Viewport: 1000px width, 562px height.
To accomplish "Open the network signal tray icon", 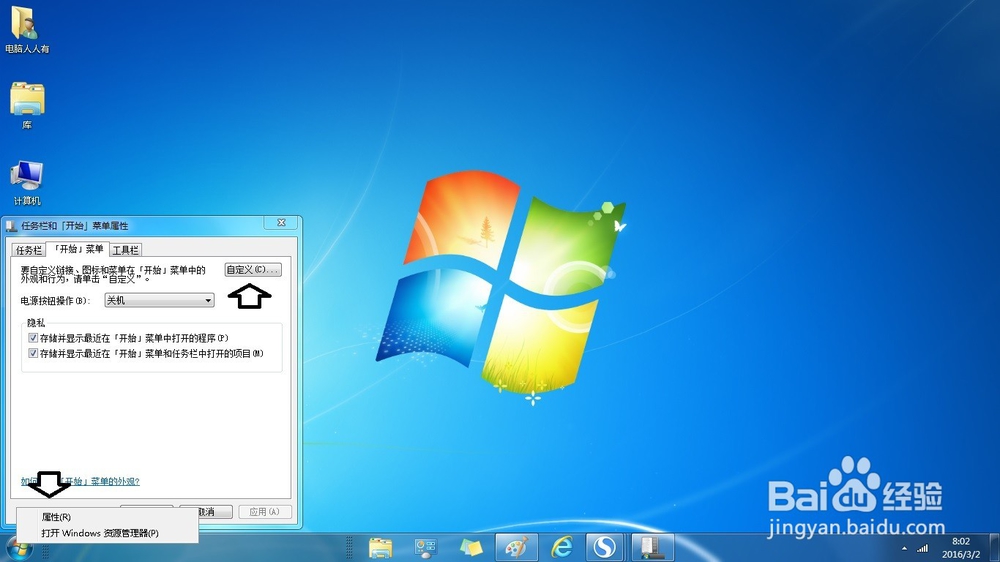I will pos(923,549).
